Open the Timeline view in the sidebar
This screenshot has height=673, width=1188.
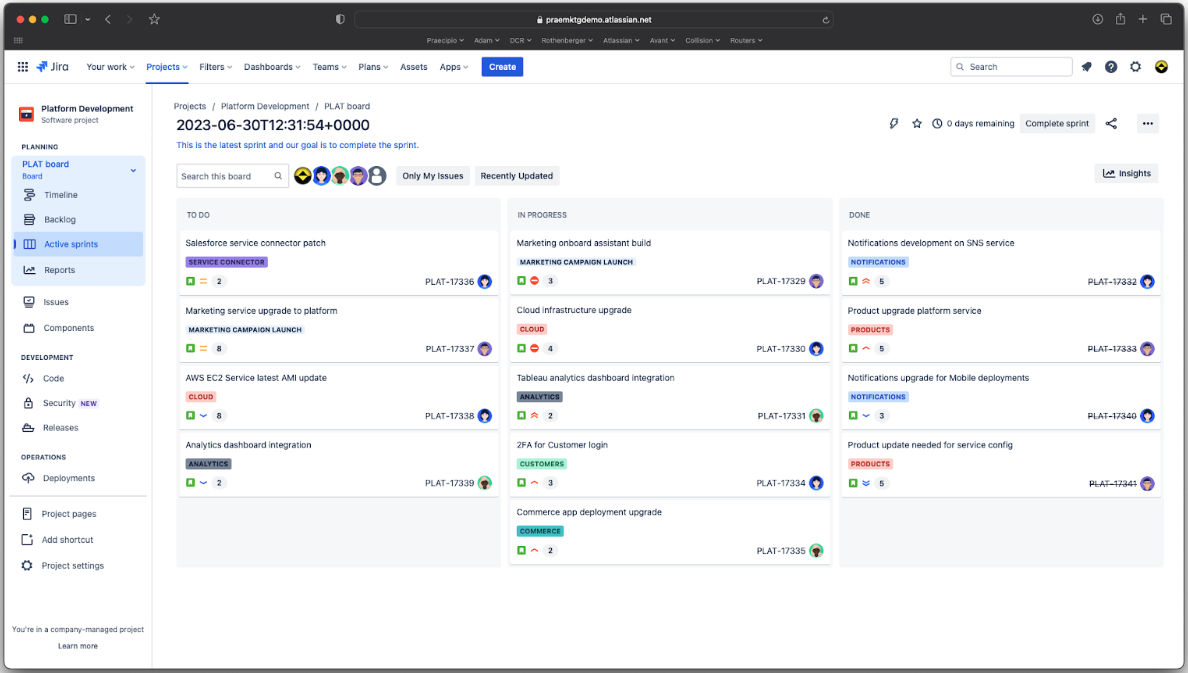[59, 195]
